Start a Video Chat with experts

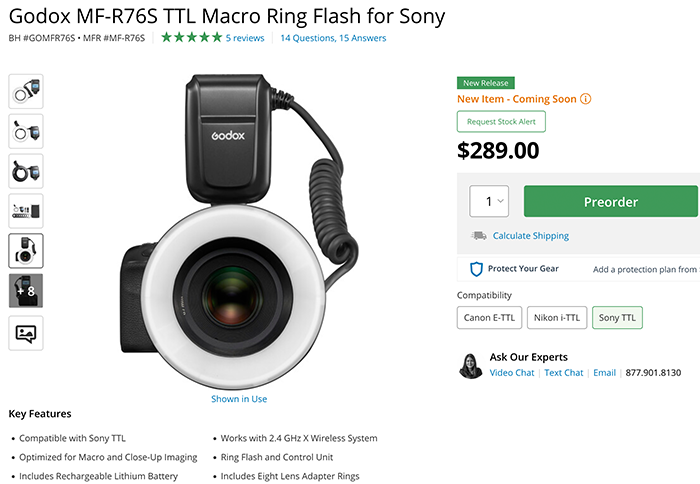(x=512, y=373)
